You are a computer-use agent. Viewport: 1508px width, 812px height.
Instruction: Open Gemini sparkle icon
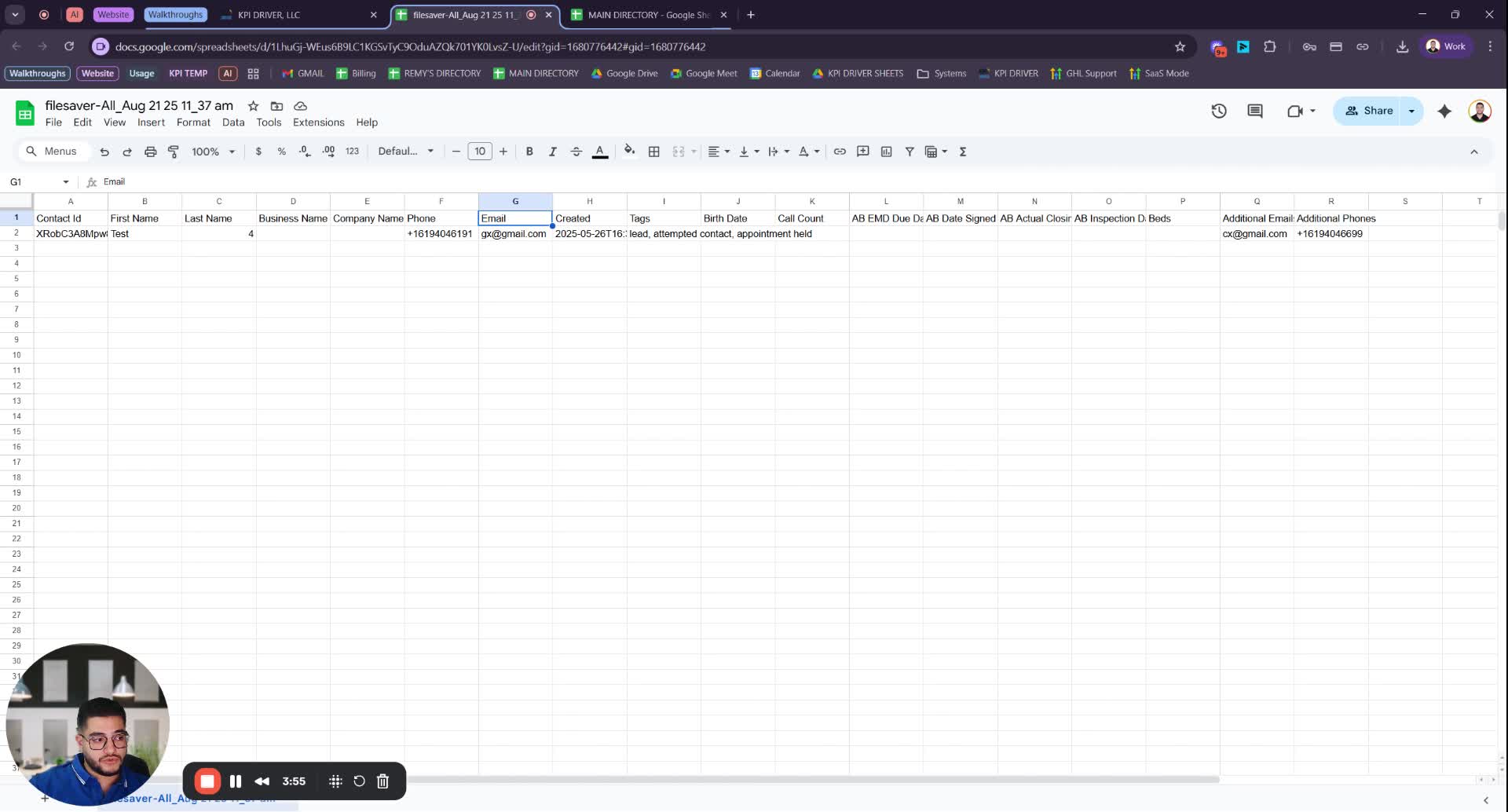(x=1444, y=111)
